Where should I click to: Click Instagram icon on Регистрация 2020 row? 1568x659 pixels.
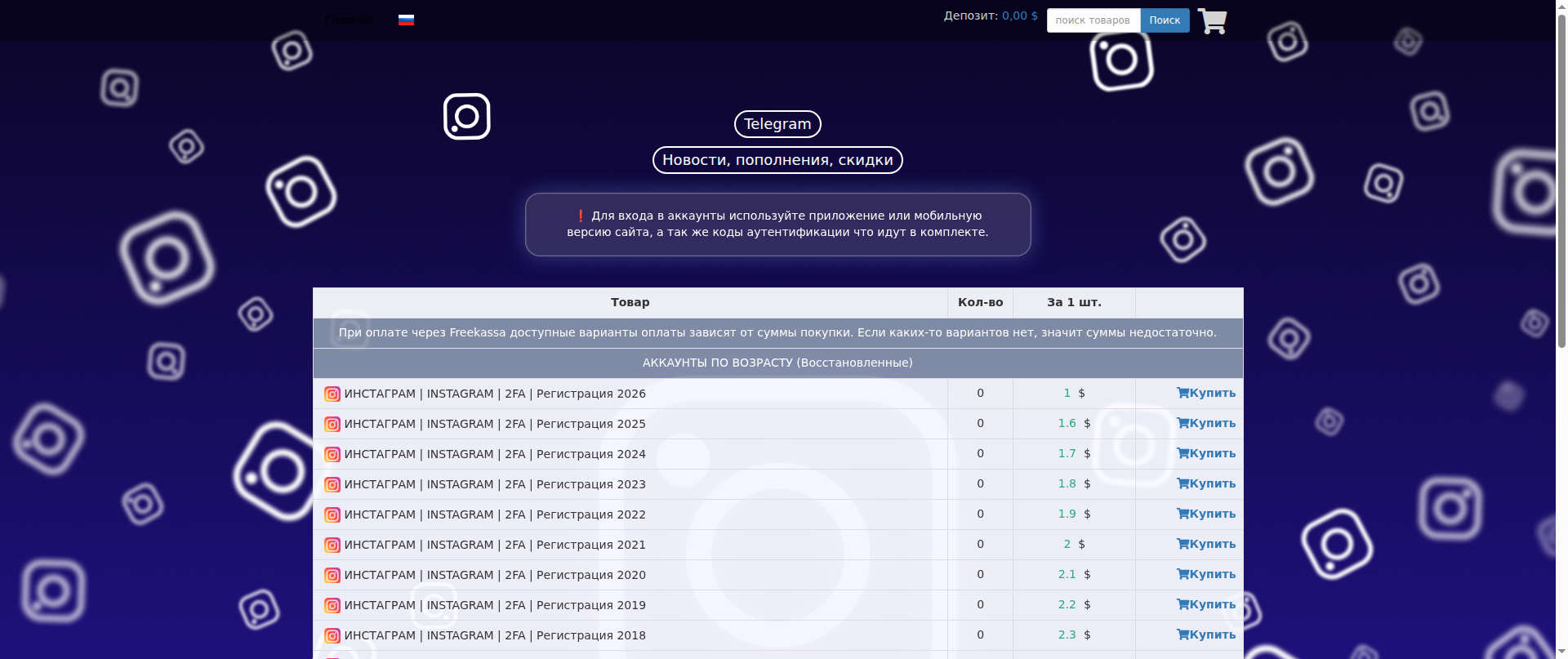click(332, 575)
